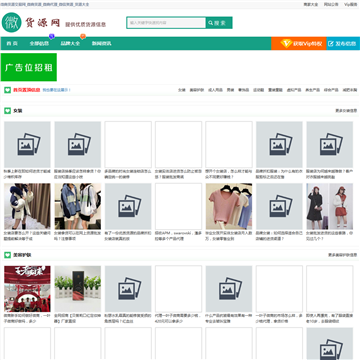Click the 搜索 search button

click(219, 23)
